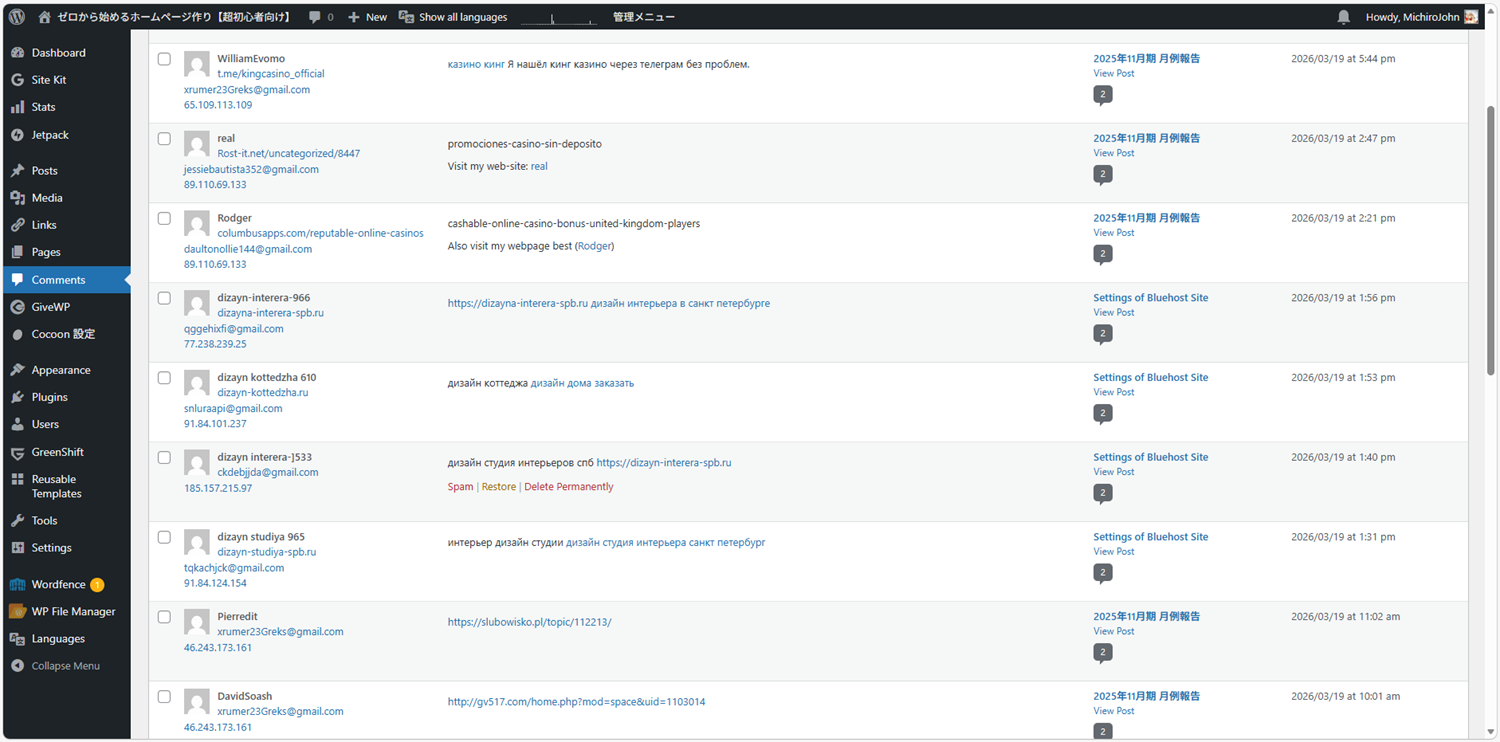1500x742 pixels.
Task: Open Site Kit from the sidebar
Action: (x=48, y=80)
